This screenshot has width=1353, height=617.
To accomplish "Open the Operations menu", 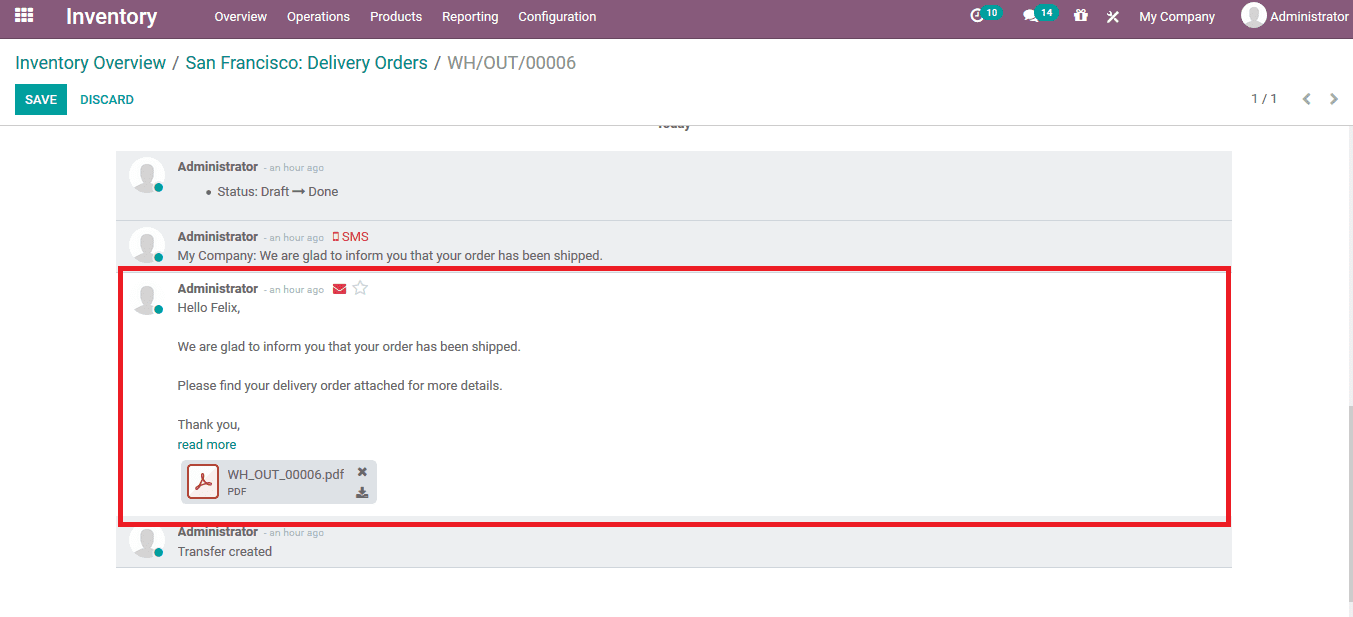I will pyautogui.click(x=318, y=16).
